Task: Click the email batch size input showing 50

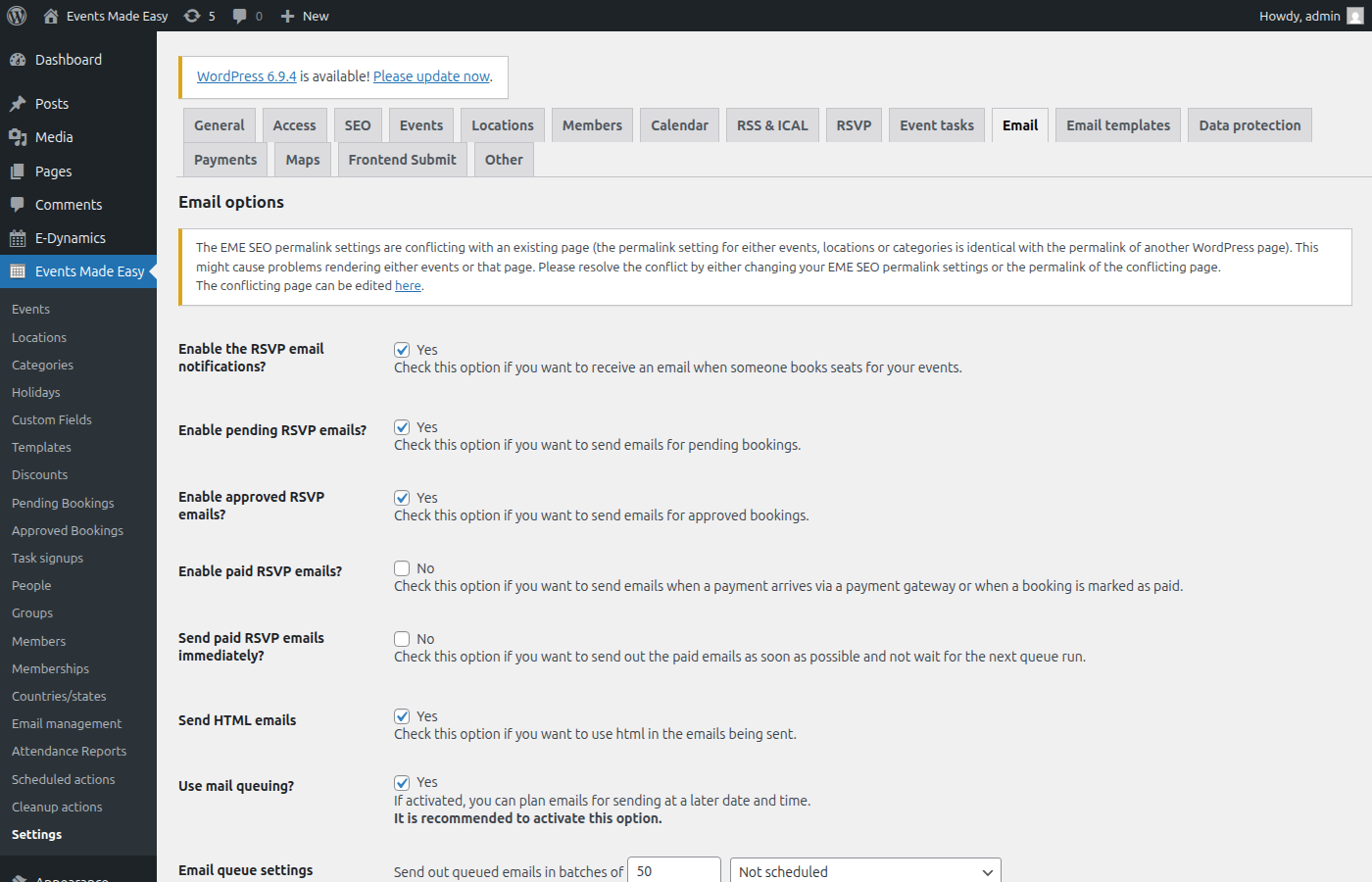Action: pyautogui.click(x=673, y=871)
